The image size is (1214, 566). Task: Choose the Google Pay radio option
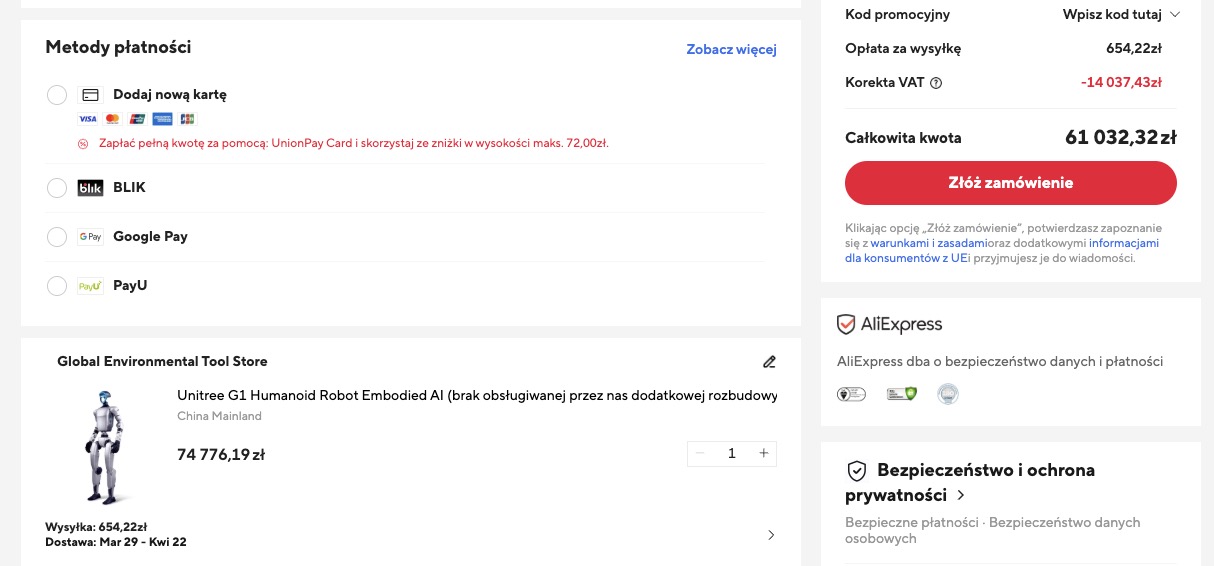pyautogui.click(x=57, y=237)
